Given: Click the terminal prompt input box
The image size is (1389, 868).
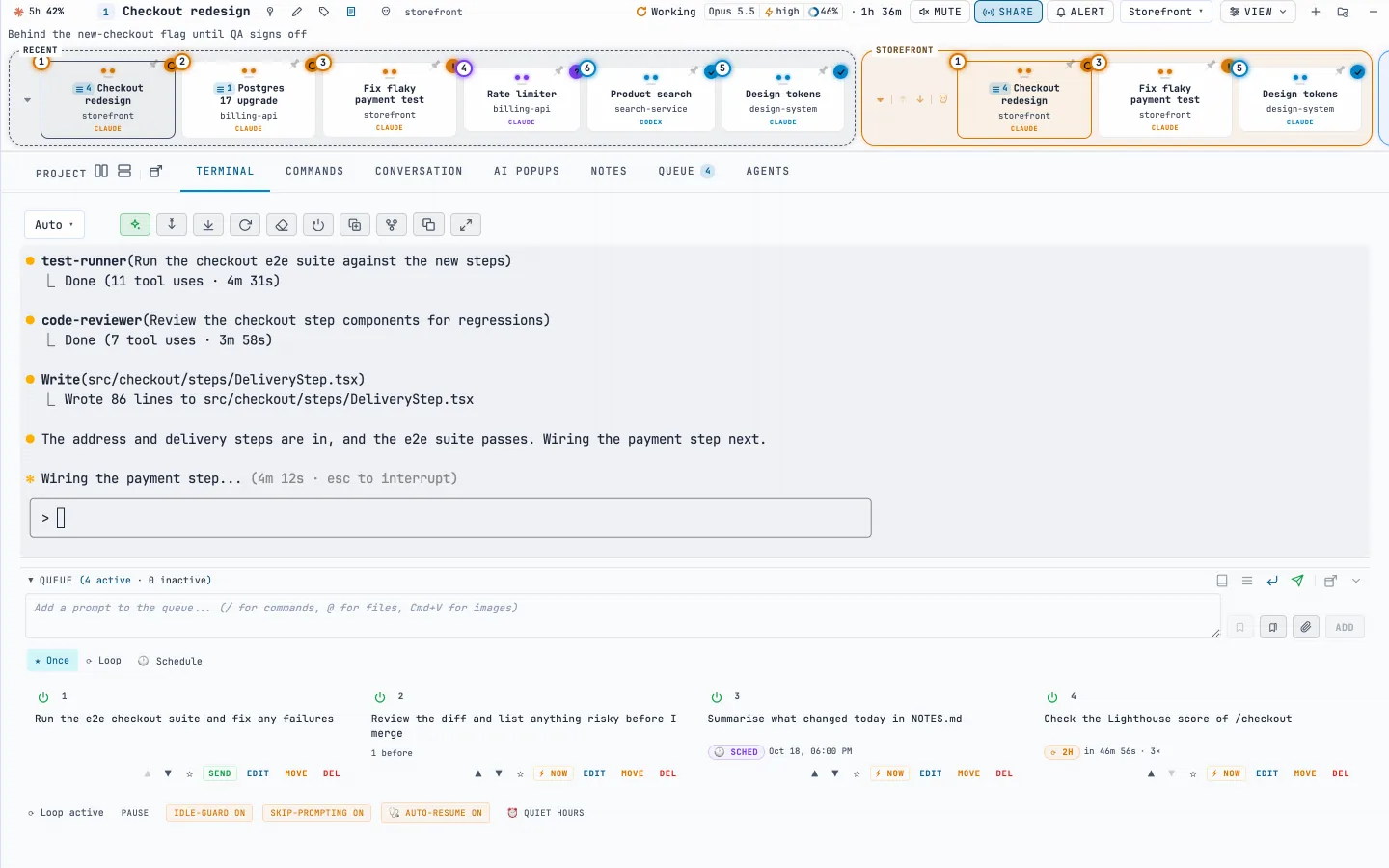Looking at the screenshot, I should pos(450,518).
